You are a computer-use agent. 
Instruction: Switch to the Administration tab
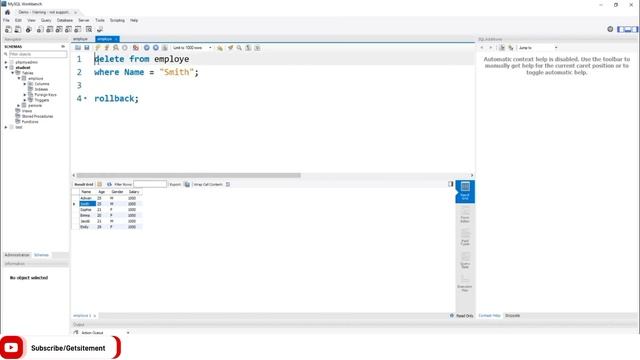(x=17, y=255)
